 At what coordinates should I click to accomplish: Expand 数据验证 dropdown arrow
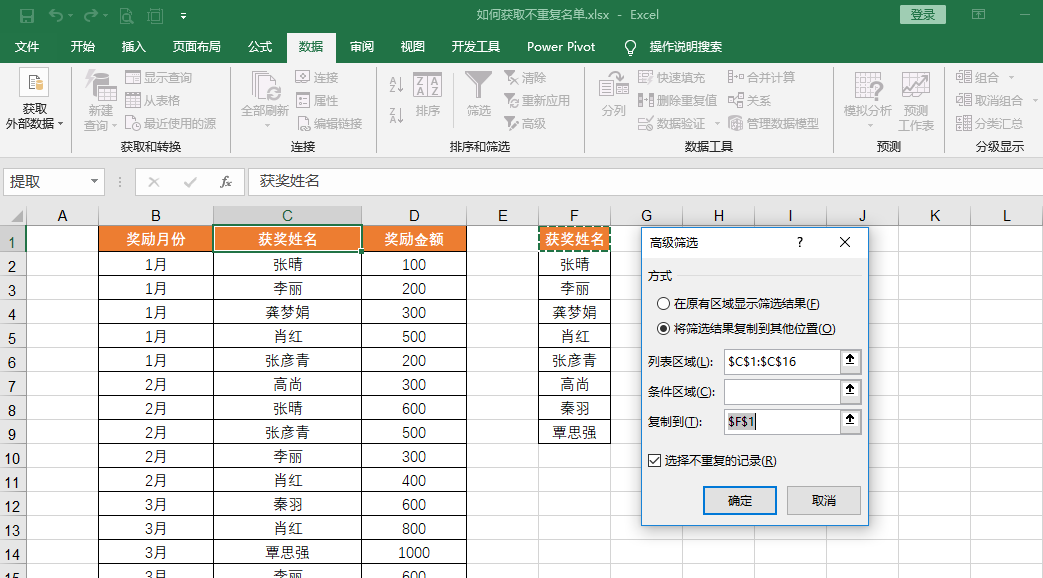point(717,124)
